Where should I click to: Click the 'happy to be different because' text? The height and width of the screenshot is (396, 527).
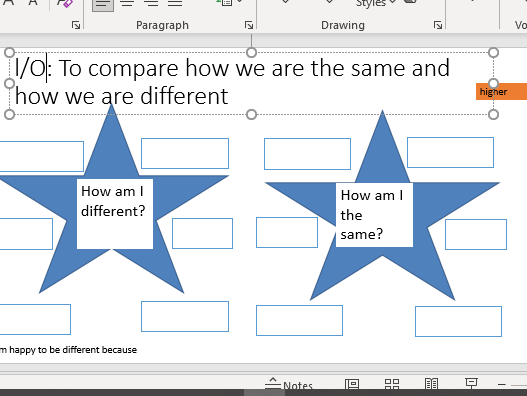coord(73,350)
